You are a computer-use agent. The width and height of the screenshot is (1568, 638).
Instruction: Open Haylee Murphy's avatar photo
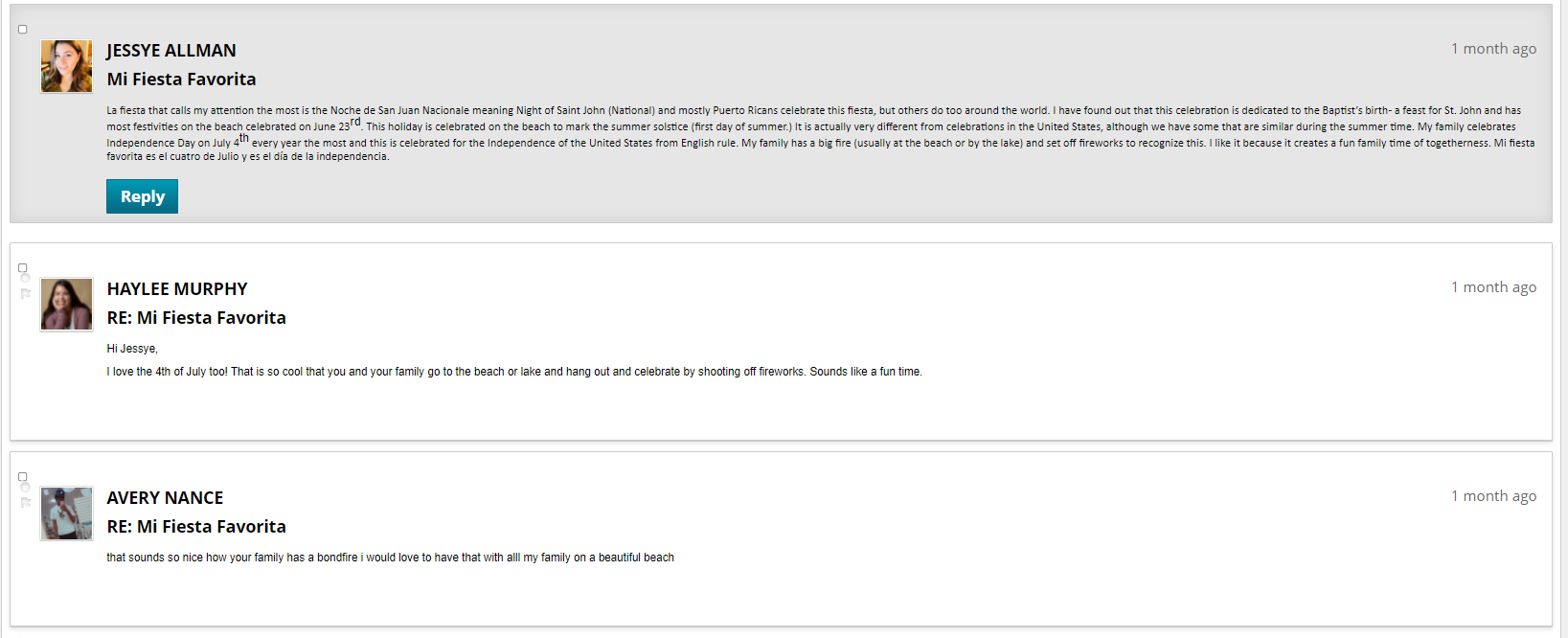pyautogui.click(x=67, y=305)
